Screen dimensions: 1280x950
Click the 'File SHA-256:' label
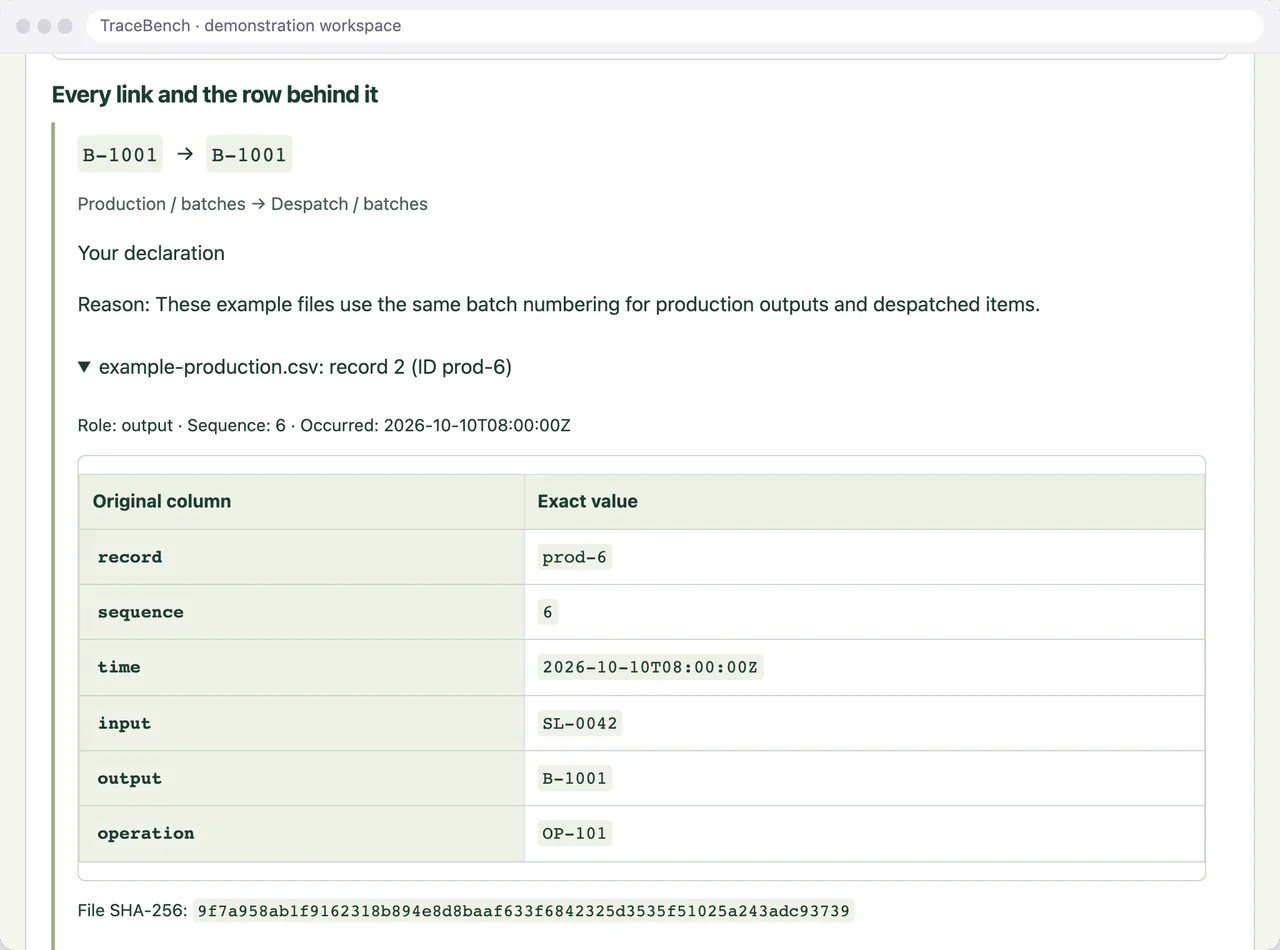[x=132, y=911]
